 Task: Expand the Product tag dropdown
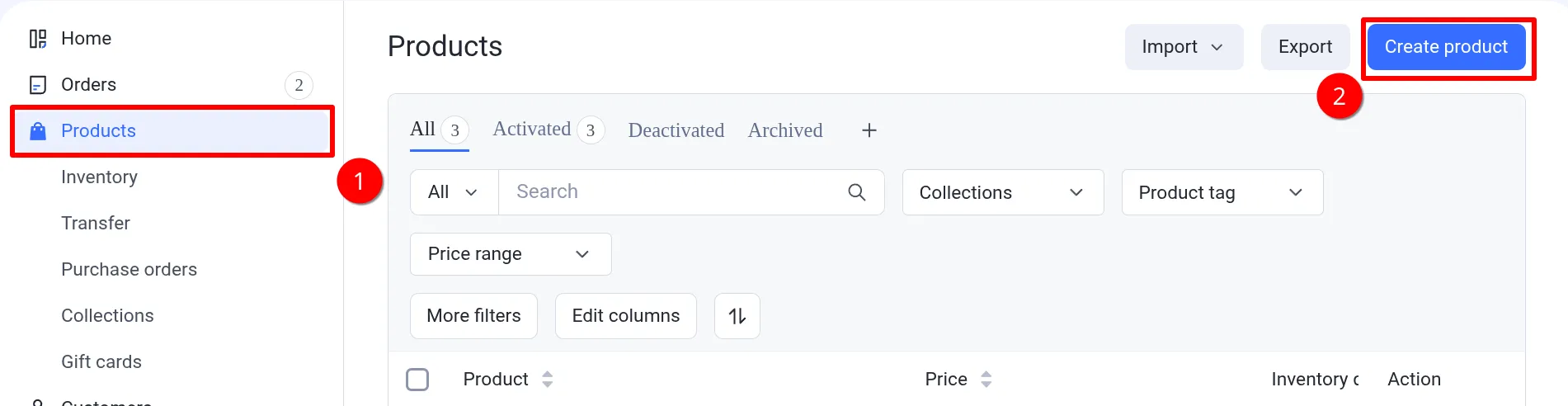click(x=1222, y=192)
